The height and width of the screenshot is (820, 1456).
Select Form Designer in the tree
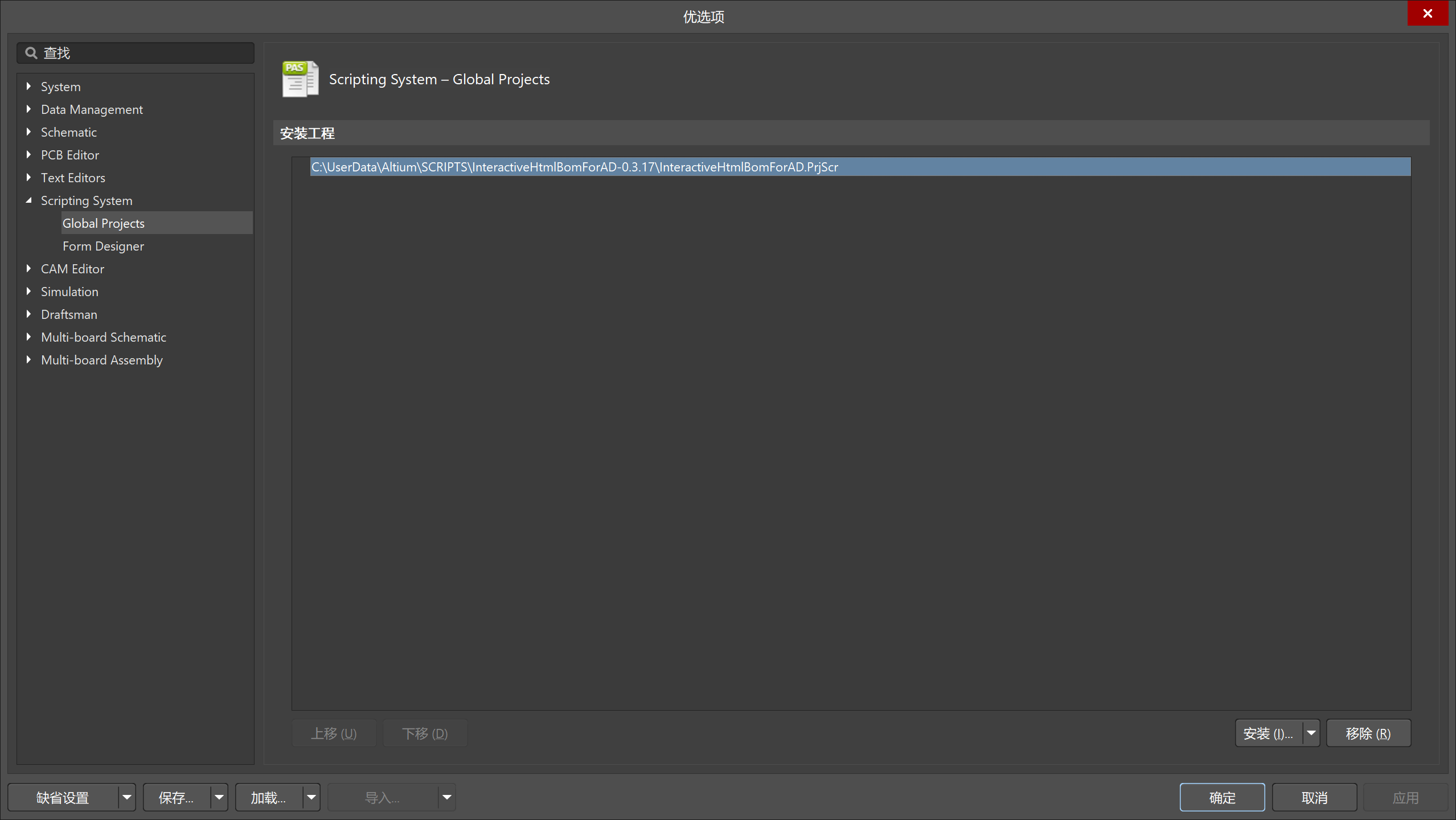[103, 246]
